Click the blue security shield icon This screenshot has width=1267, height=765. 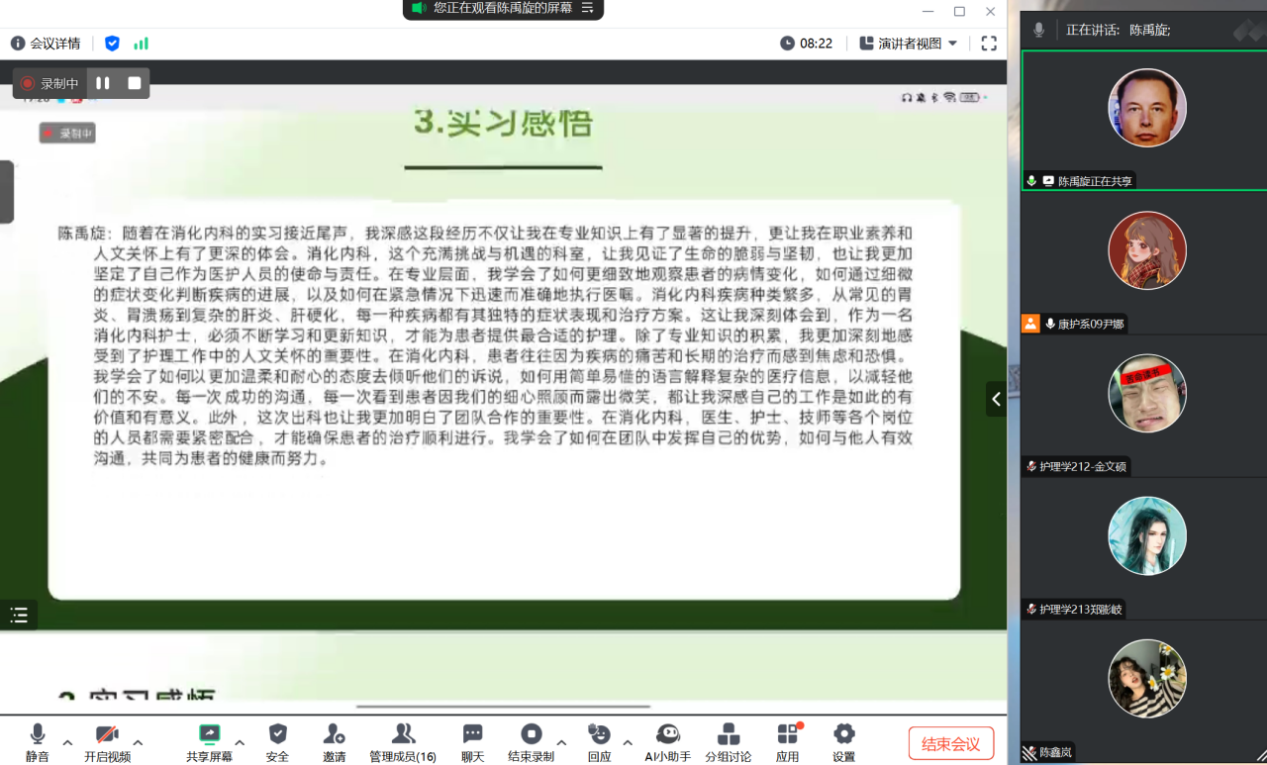[x=112, y=43]
